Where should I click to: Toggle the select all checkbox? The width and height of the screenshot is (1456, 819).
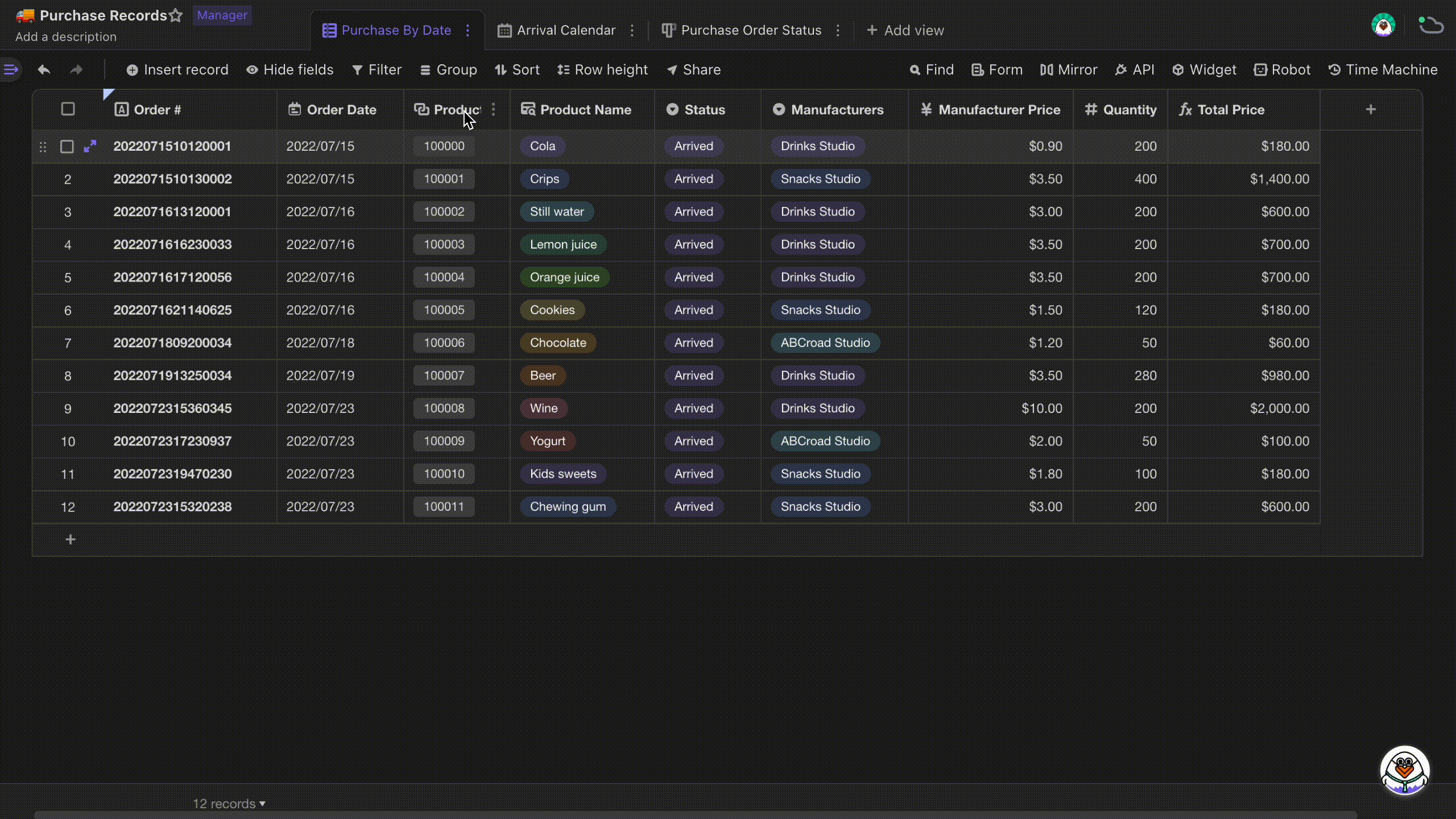point(67,109)
